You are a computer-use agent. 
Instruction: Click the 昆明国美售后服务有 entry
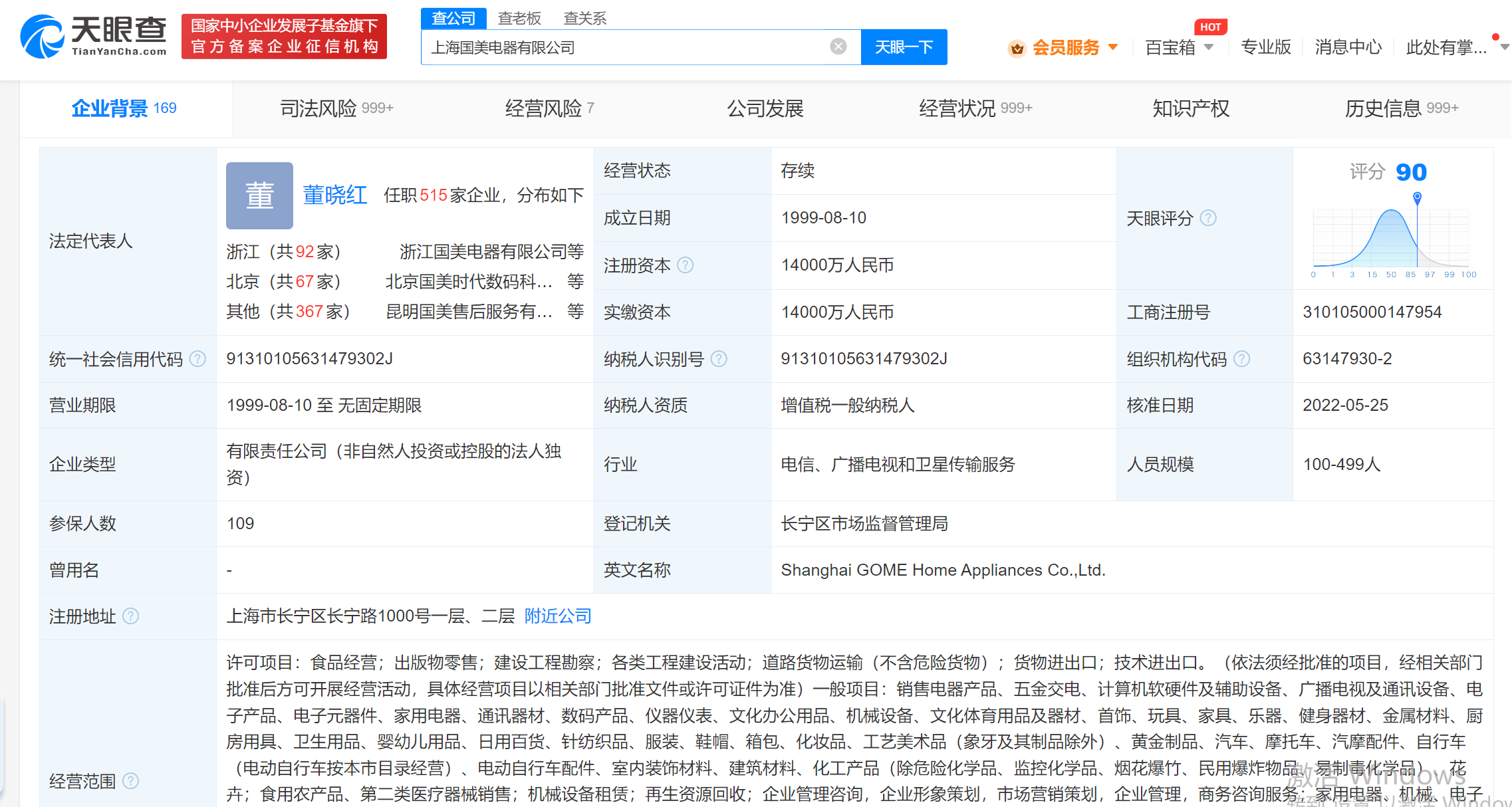469,311
